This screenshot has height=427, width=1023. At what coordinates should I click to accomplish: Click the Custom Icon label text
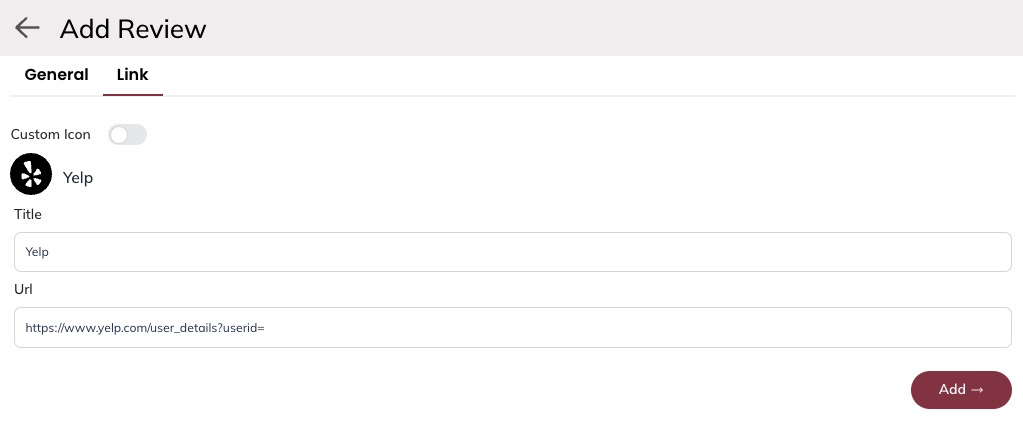coord(50,134)
